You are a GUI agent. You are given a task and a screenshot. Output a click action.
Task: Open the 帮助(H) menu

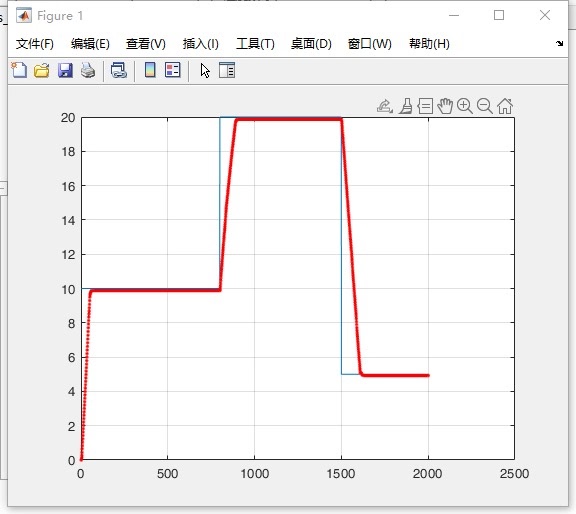pos(429,44)
